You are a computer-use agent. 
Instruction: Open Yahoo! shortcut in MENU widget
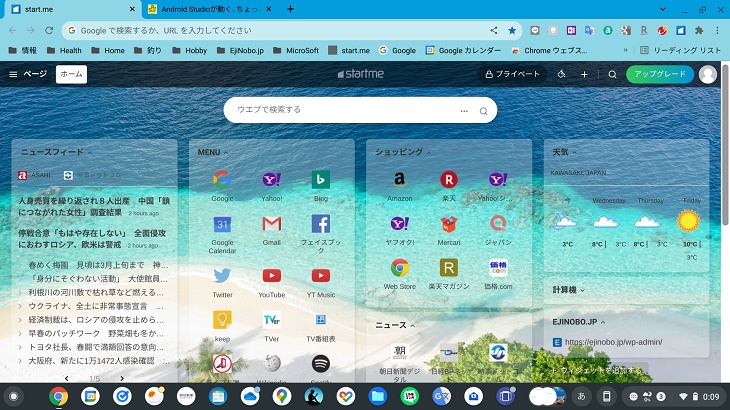coord(271,180)
